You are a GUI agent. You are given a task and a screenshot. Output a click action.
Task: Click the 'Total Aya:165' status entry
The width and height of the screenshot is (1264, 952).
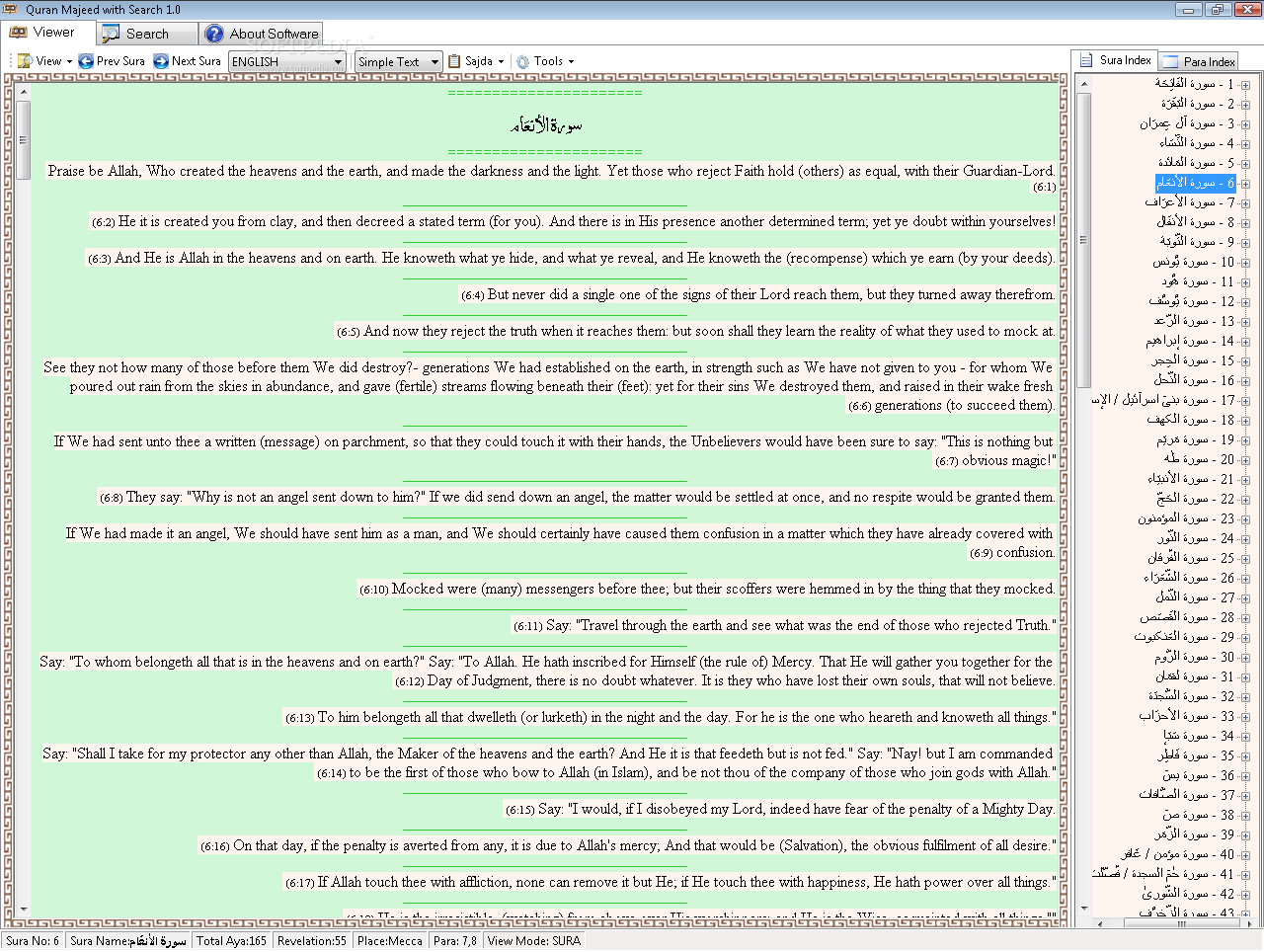pyautogui.click(x=232, y=941)
